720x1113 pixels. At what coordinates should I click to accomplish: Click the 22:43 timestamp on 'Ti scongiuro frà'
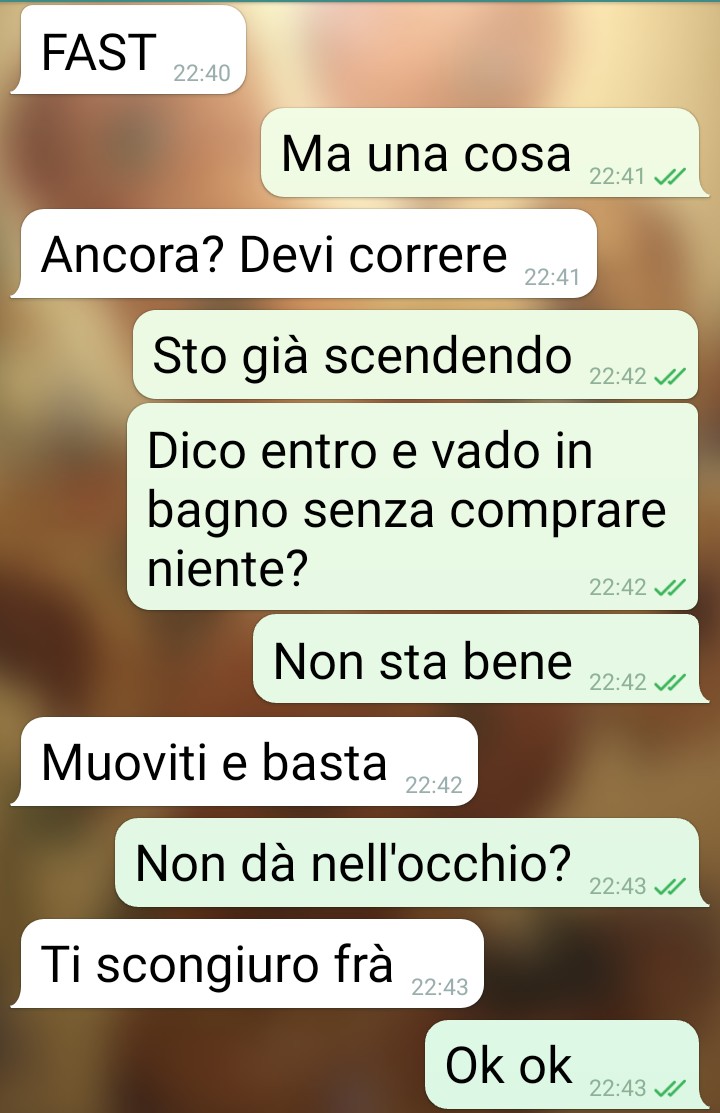point(440,987)
